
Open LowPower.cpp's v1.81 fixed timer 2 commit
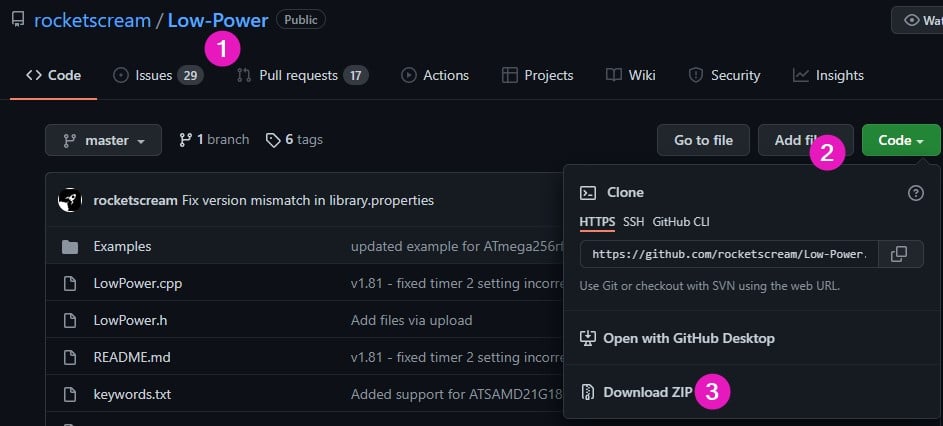[x=457, y=283]
